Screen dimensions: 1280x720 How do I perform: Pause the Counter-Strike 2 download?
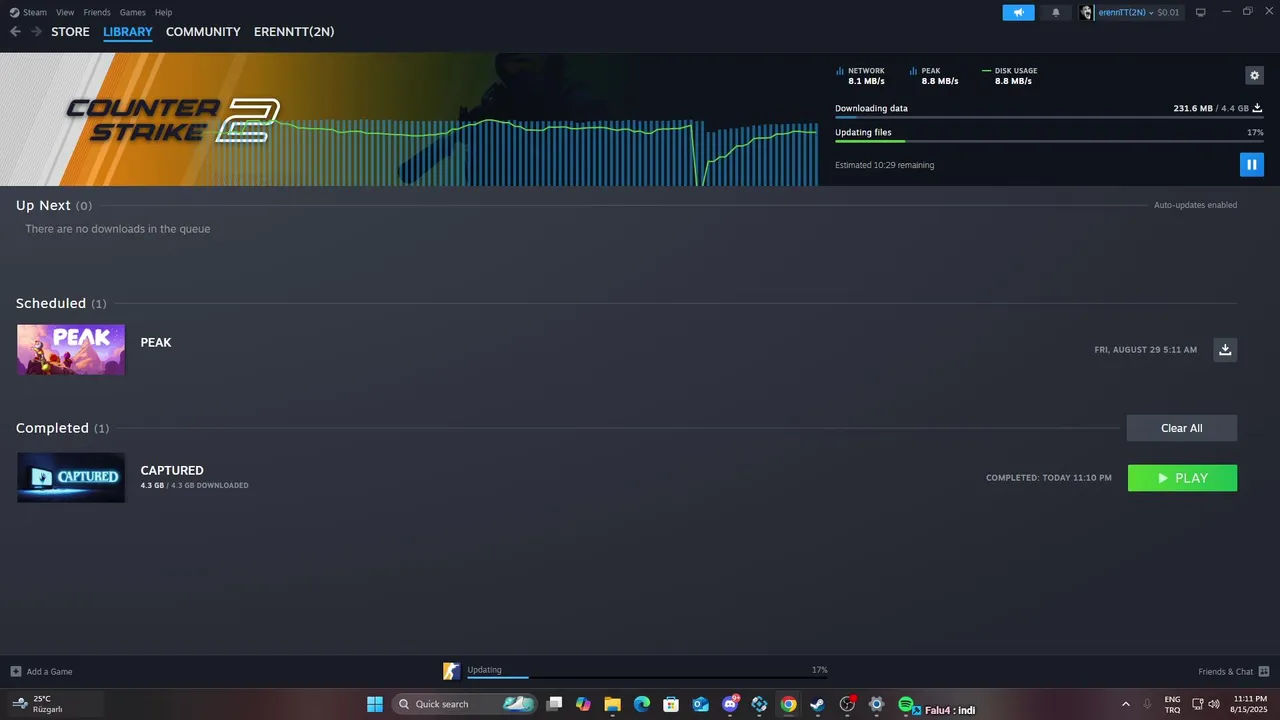coord(1251,164)
